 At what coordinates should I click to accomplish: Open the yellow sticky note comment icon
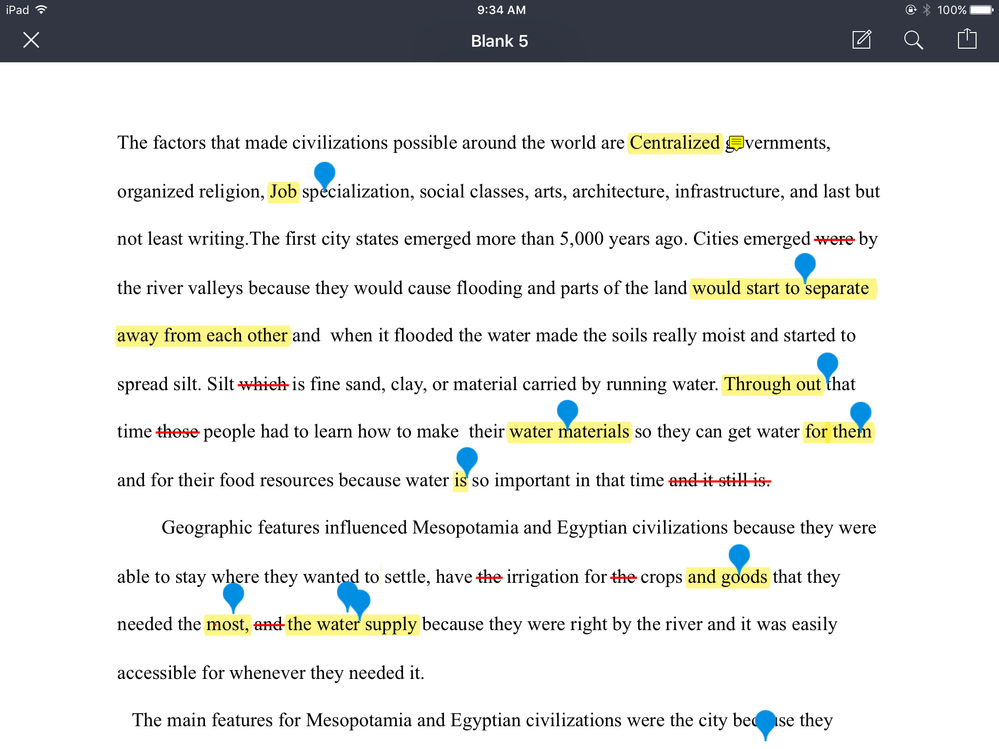[736, 143]
